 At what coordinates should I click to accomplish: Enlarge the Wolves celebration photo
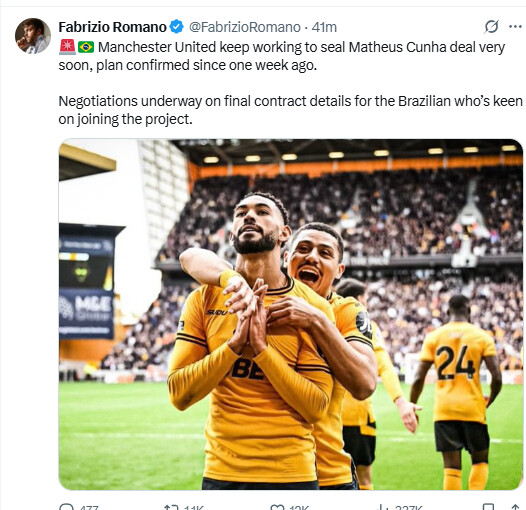click(x=291, y=314)
